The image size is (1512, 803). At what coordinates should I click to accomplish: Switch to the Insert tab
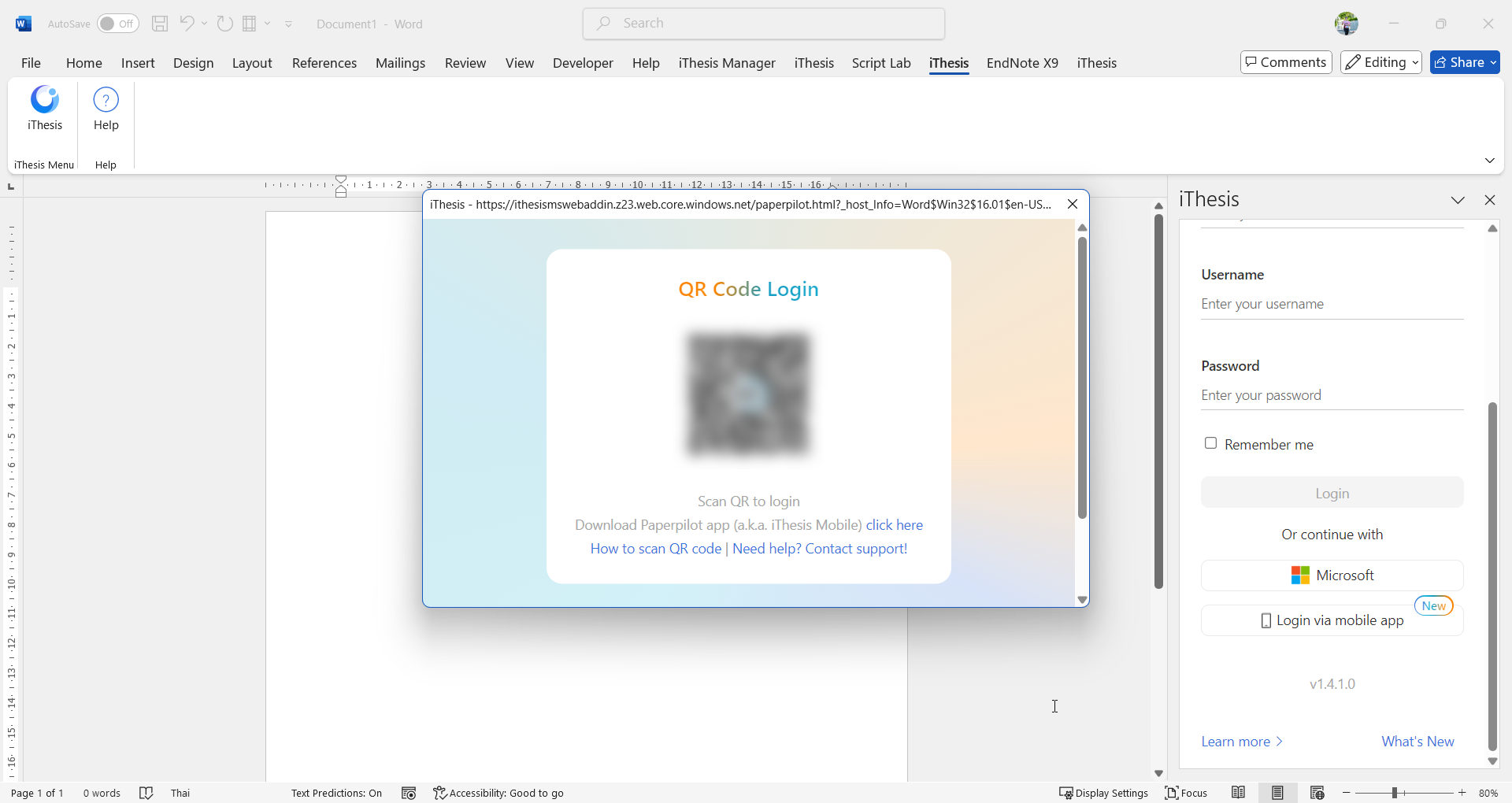(x=138, y=63)
